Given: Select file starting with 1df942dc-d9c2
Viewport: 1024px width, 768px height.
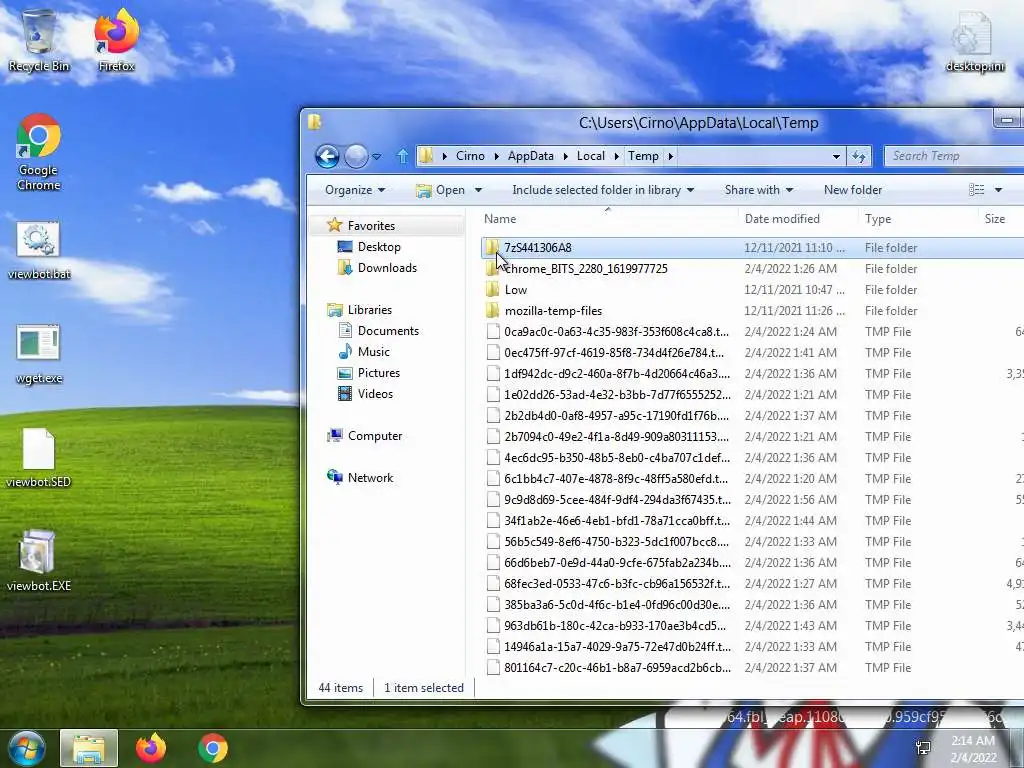Looking at the screenshot, I should (616, 374).
